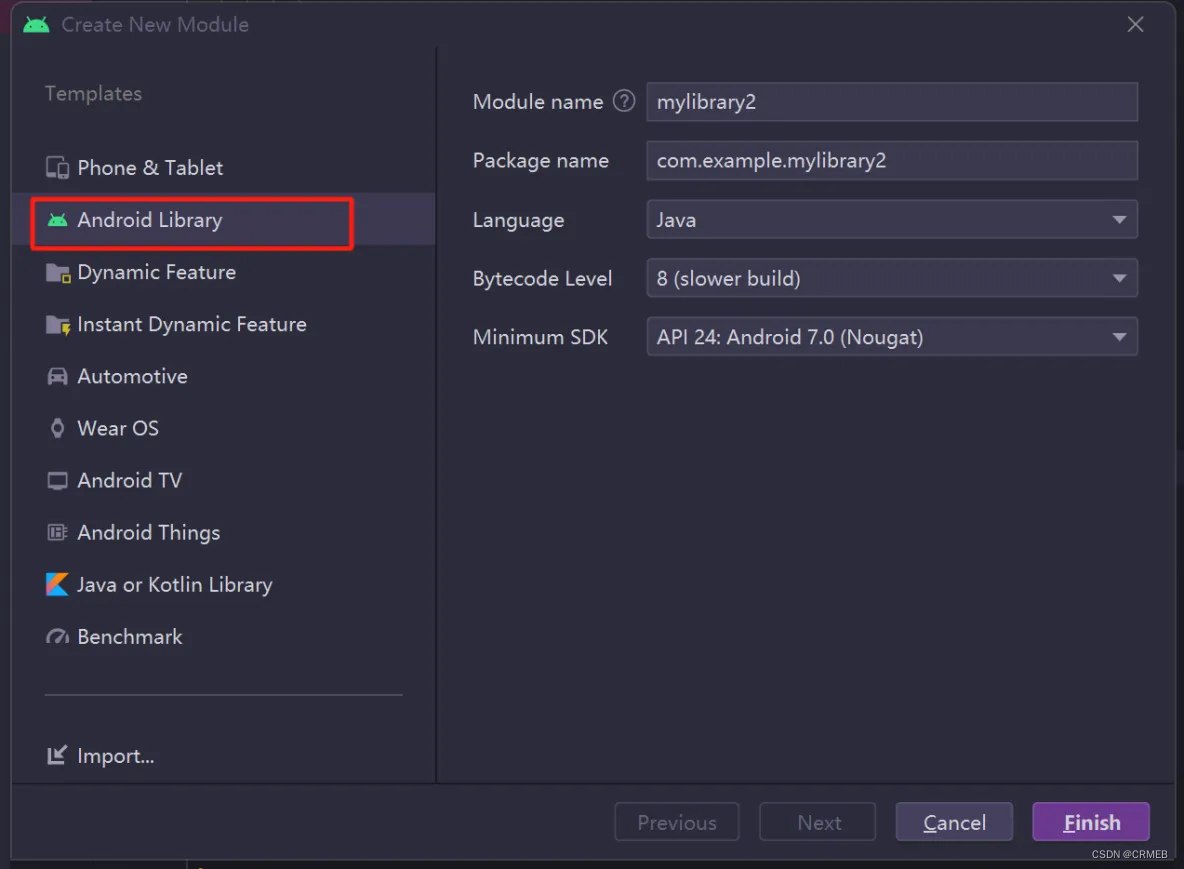Viewport: 1184px width, 869px height.
Task: Click the Minimum SDK label
Action: [x=540, y=337]
